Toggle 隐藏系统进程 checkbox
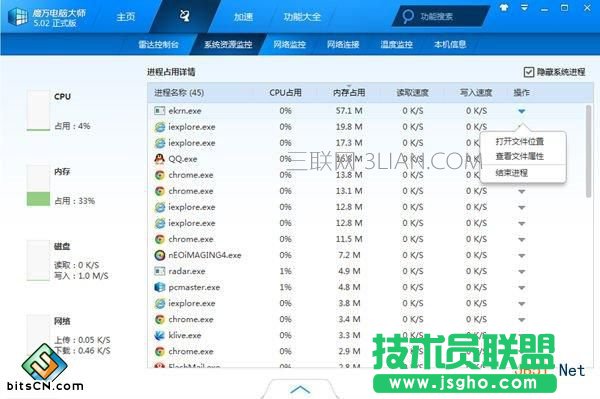The image size is (600, 399). coord(528,72)
